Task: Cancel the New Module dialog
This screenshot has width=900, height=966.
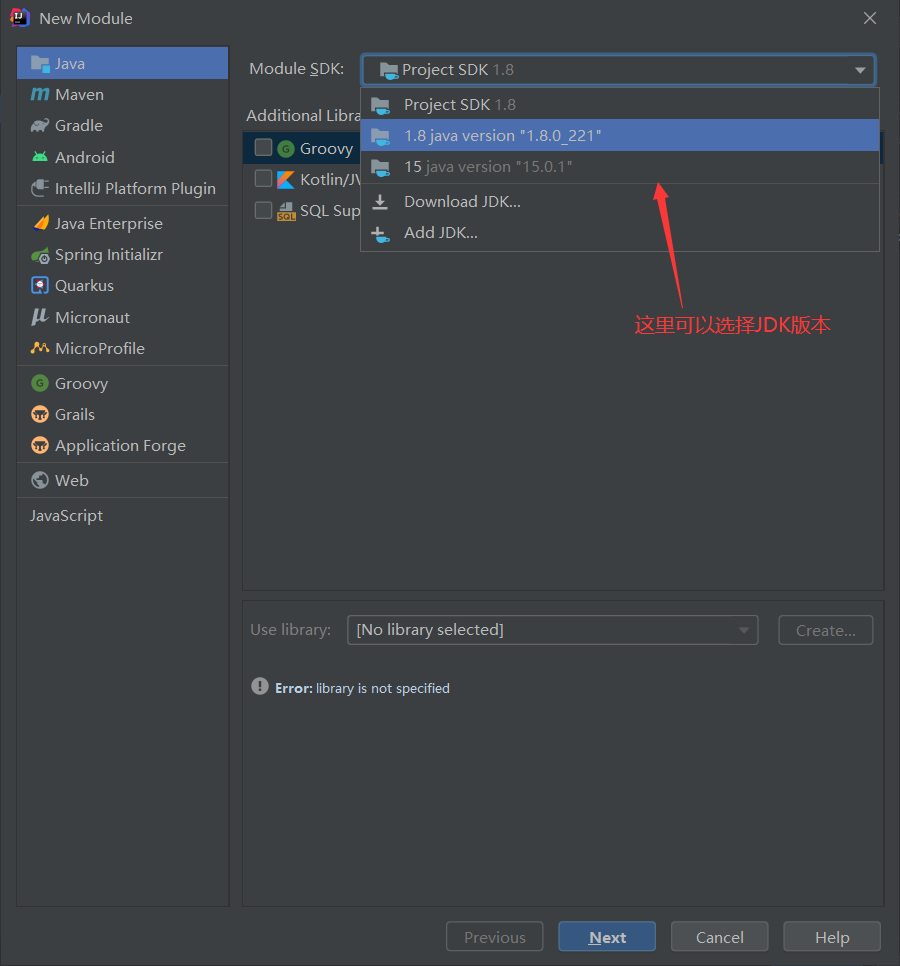Action: [x=720, y=936]
